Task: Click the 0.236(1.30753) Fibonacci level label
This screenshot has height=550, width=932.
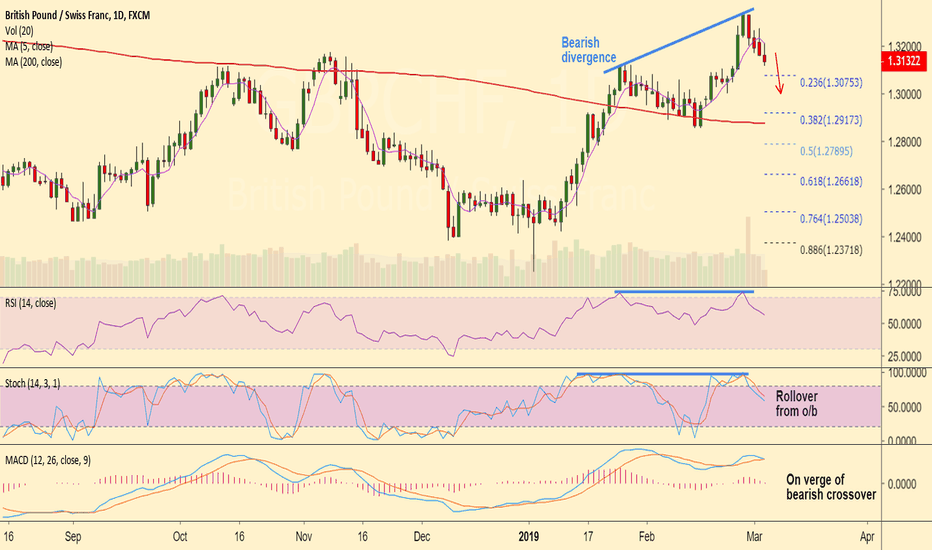Action: coord(831,83)
